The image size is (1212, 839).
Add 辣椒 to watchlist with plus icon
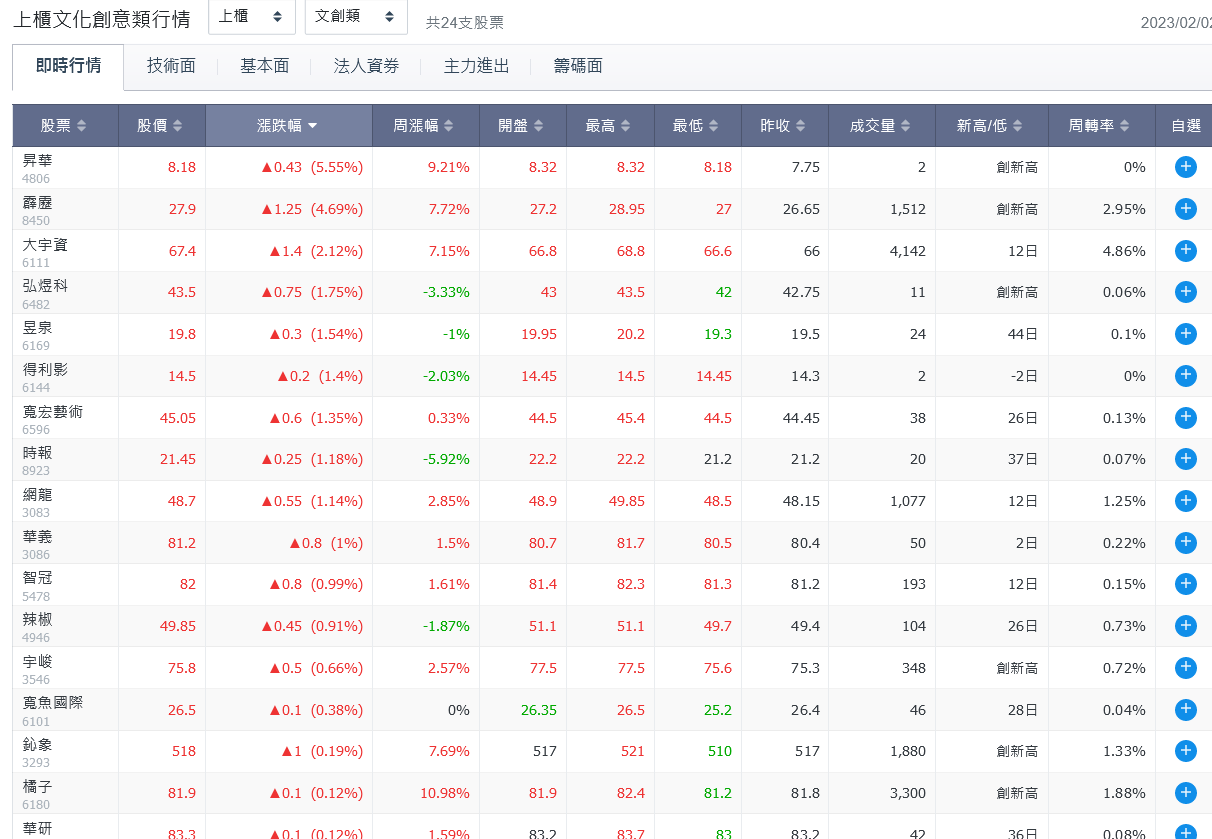click(x=1185, y=626)
